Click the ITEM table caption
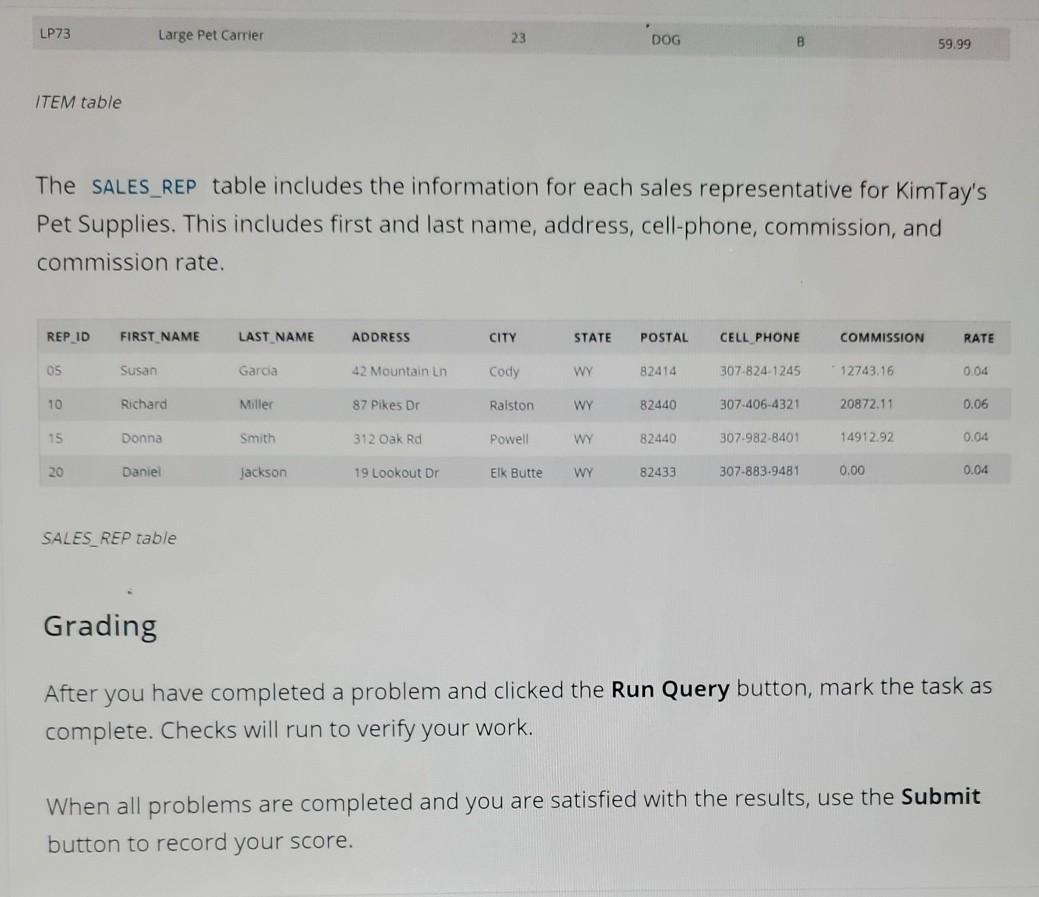 pos(78,102)
